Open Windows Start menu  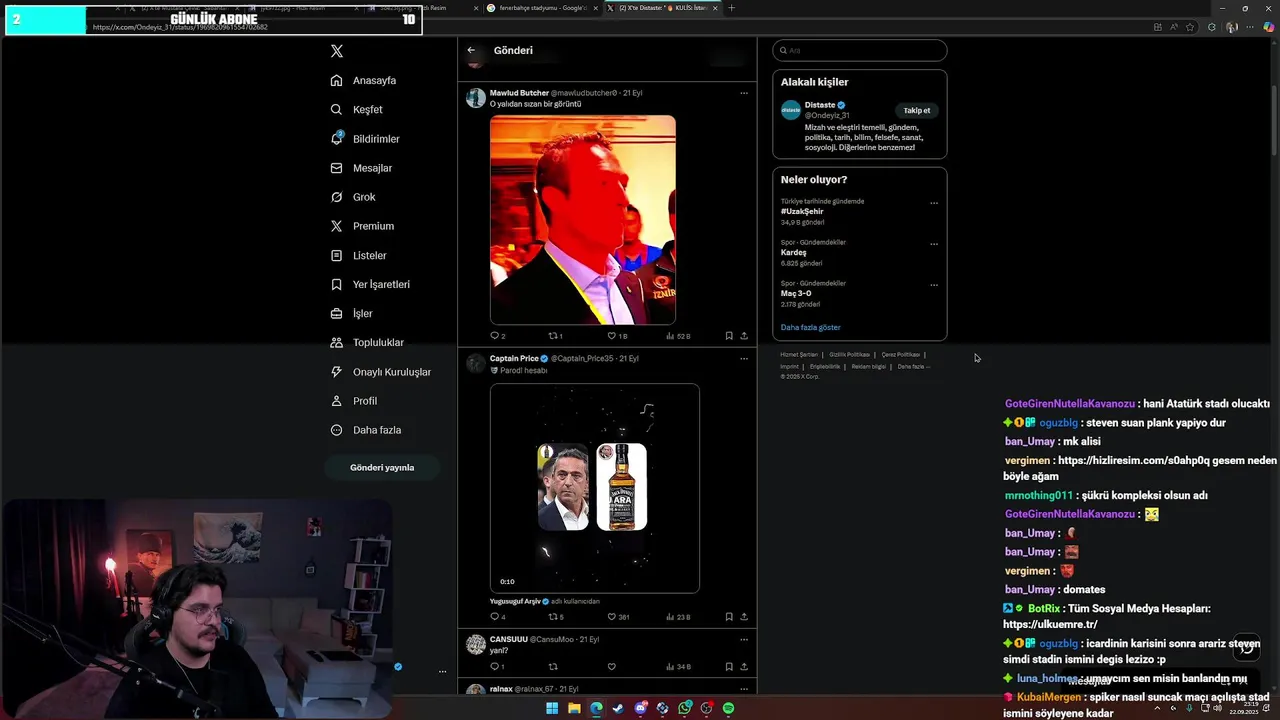(552, 708)
